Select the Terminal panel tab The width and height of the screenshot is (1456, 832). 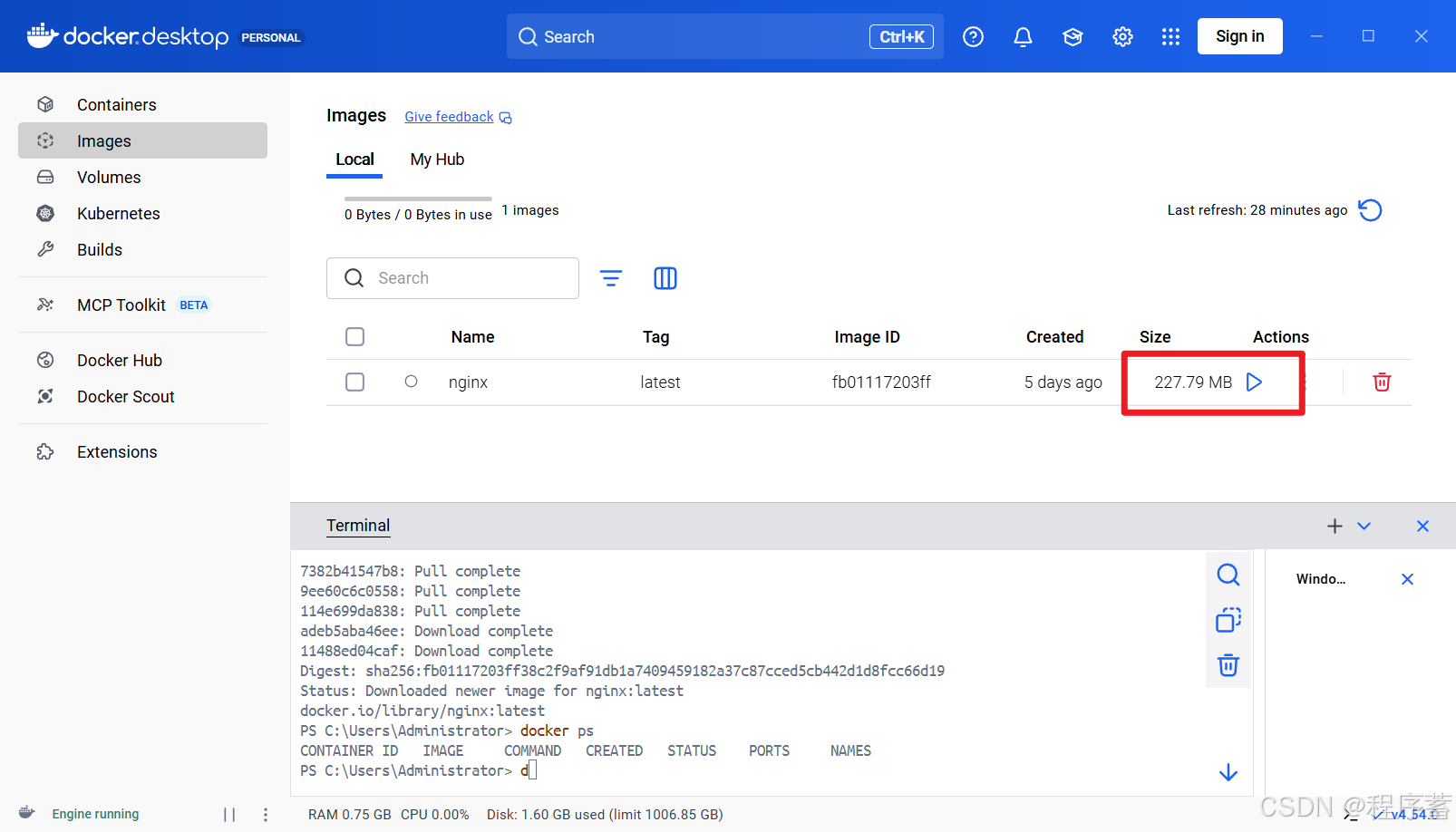tap(358, 526)
